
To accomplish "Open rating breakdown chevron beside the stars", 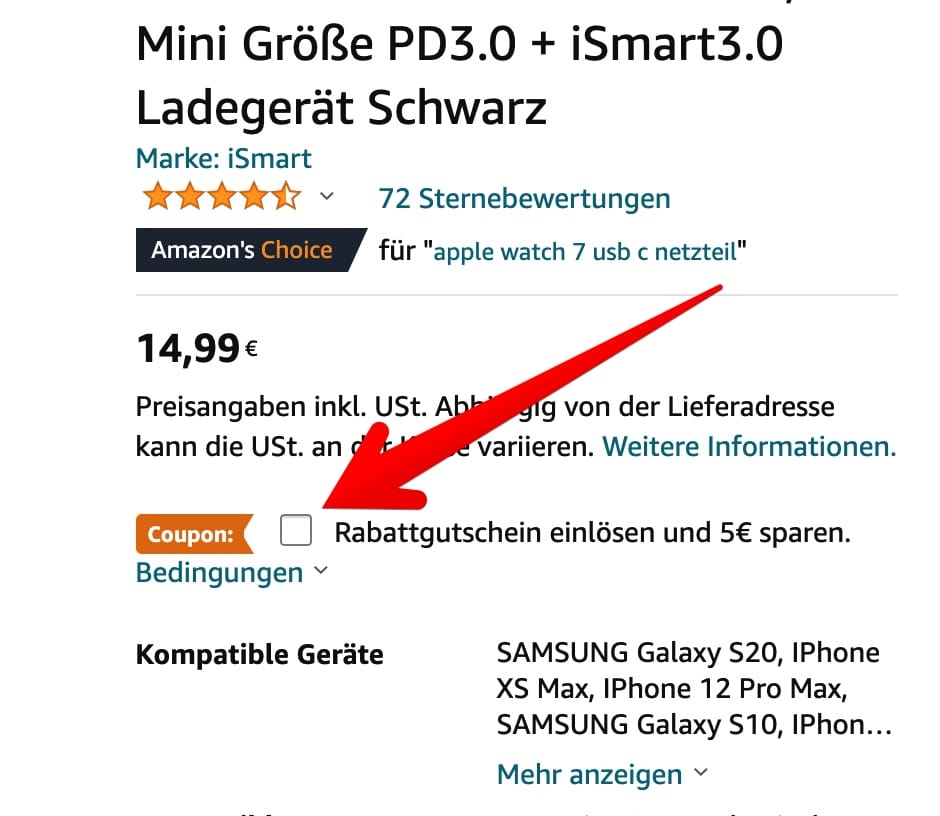I will [327, 196].
